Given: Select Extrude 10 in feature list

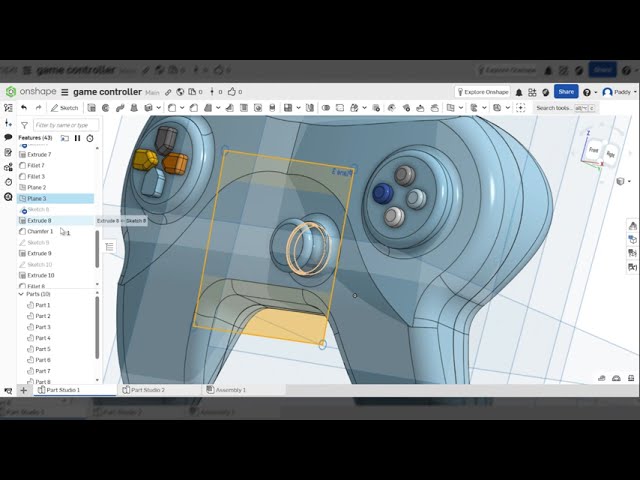Looking at the screenshot, I should [56, 276].
